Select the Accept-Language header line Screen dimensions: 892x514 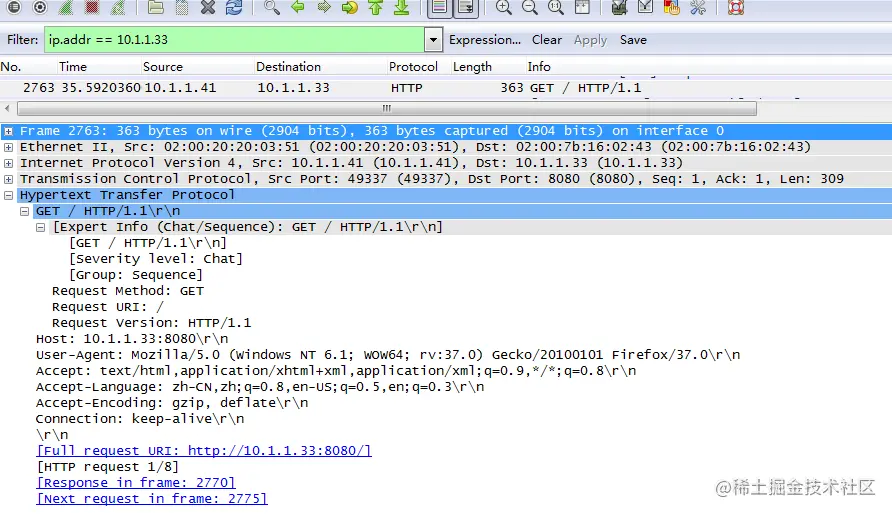pyautogui.click(x=260, y=387)
